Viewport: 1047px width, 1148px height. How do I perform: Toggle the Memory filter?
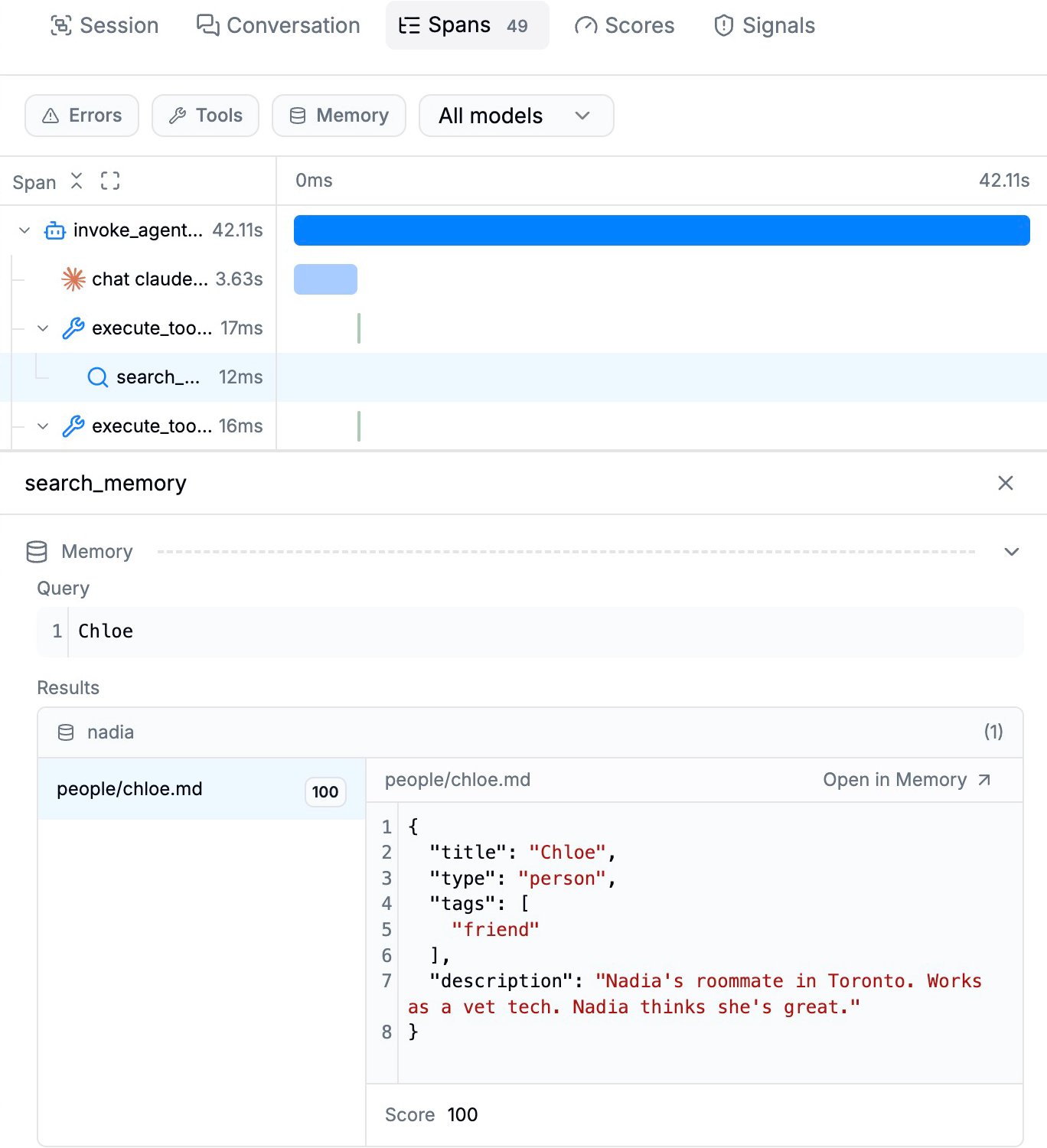(x=339, y=116)
